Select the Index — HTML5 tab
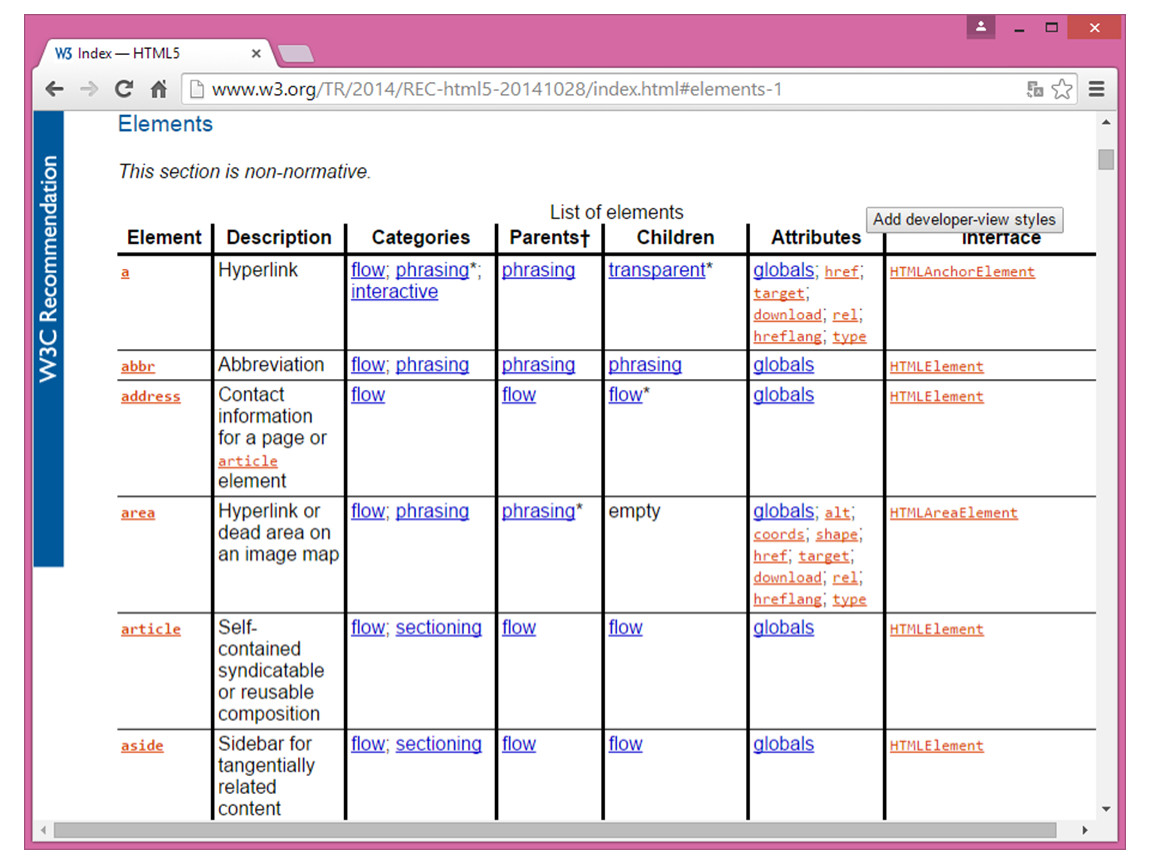 [154, 54]
